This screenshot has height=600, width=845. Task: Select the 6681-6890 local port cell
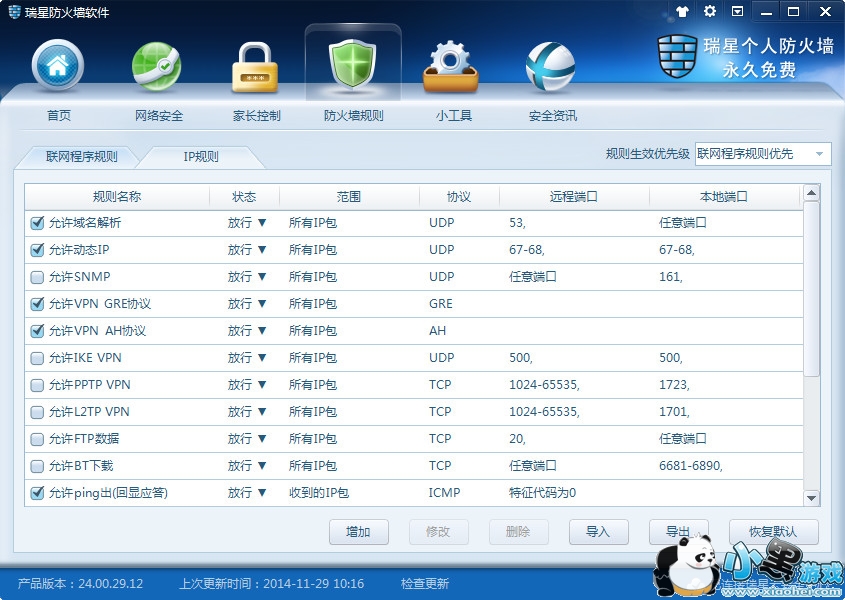[x=691, y=466]
